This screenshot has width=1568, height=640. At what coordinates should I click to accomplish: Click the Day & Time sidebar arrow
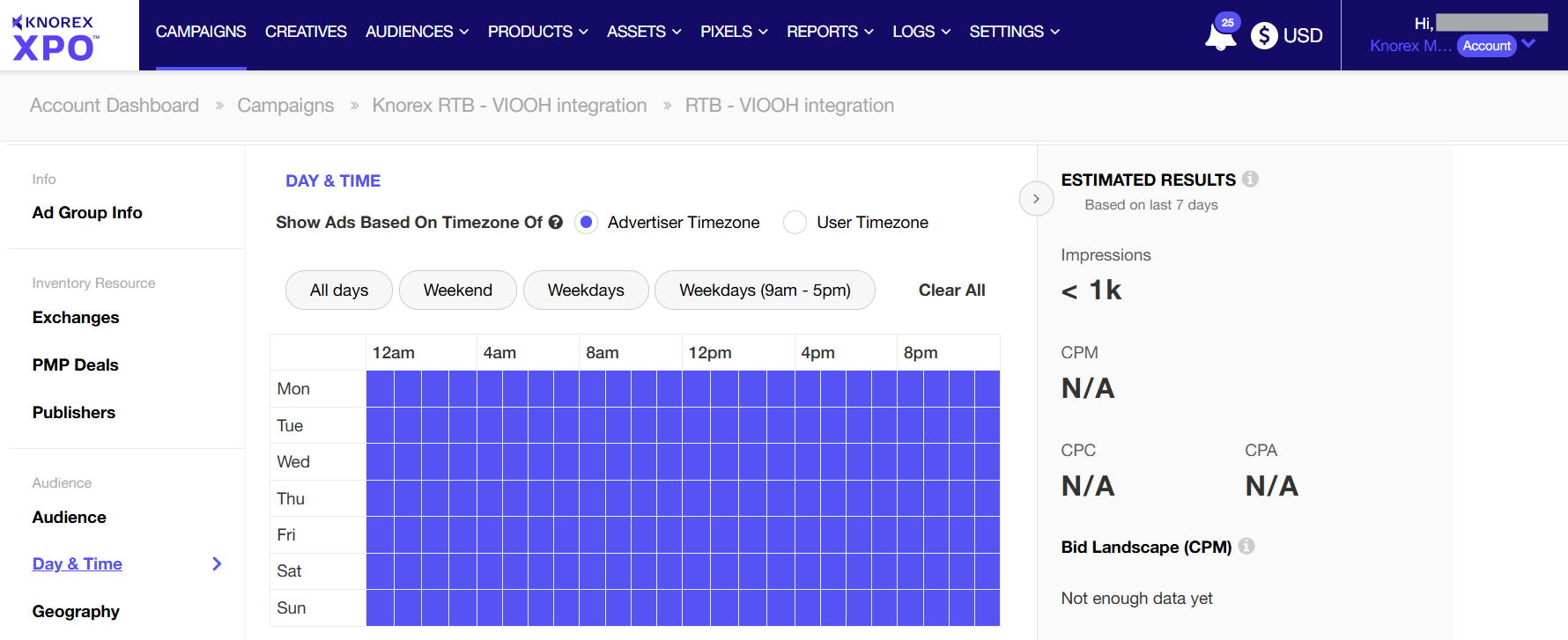click(217, 563)
